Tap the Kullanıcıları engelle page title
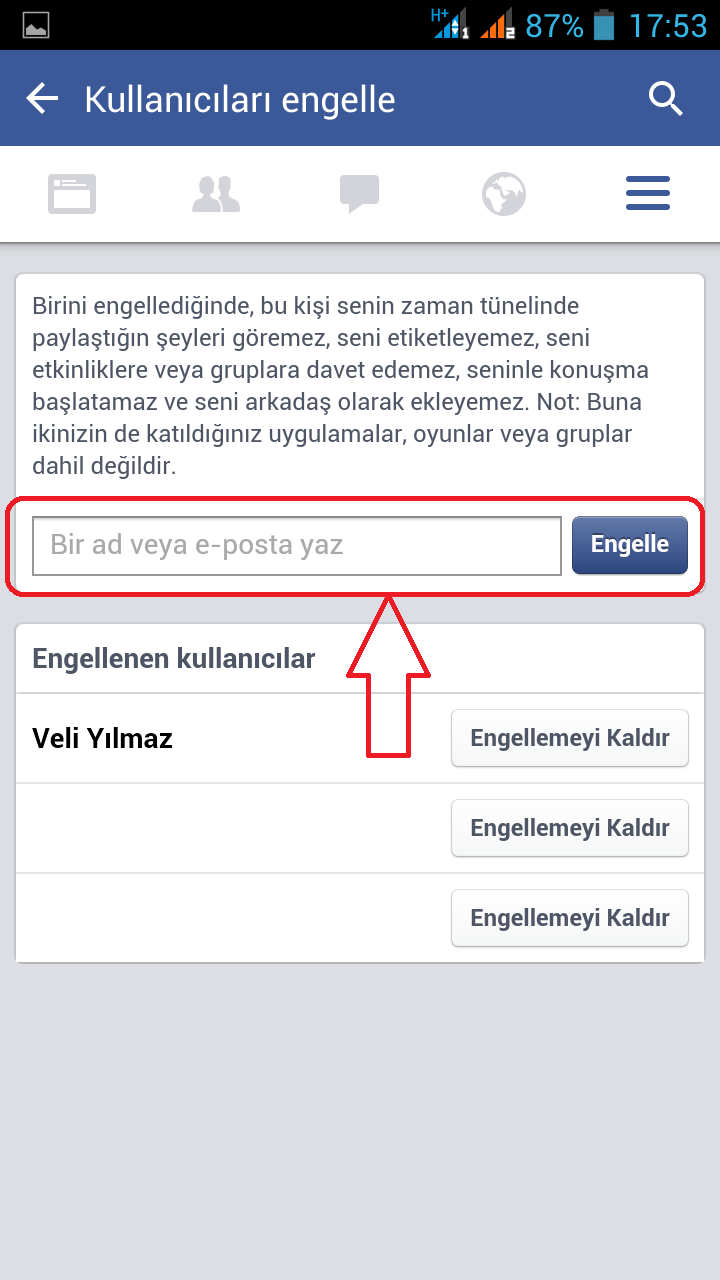The image size is (720, 1280). tap(240, 100)
